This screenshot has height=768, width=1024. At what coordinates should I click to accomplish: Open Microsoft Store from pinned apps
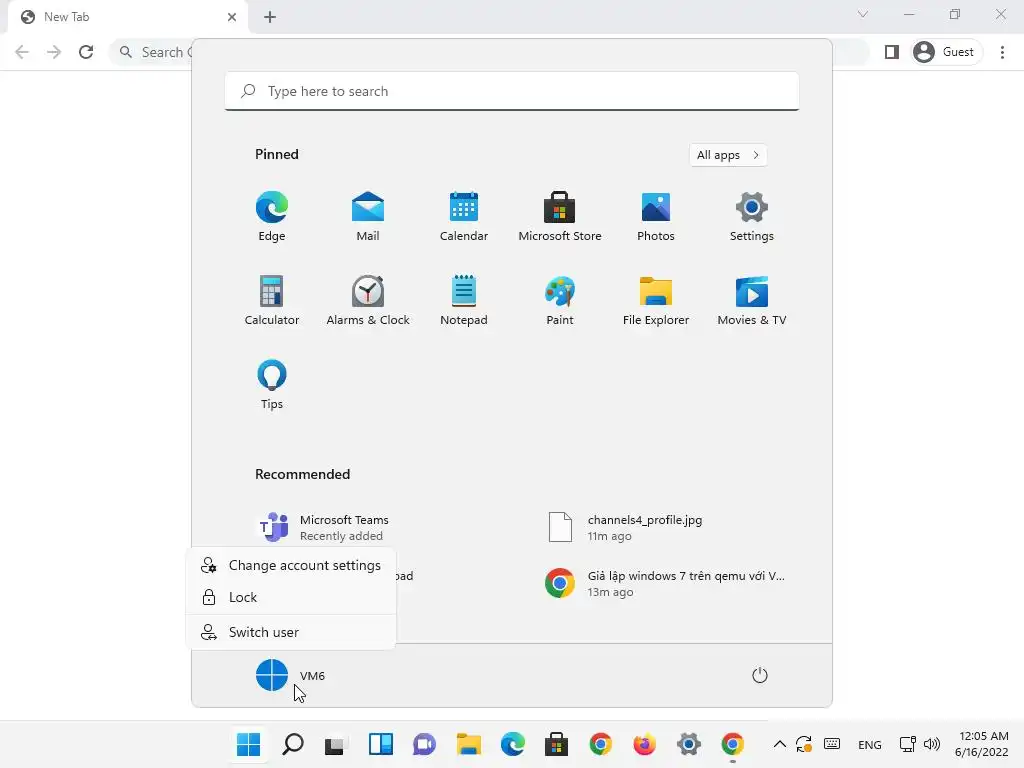560,216
